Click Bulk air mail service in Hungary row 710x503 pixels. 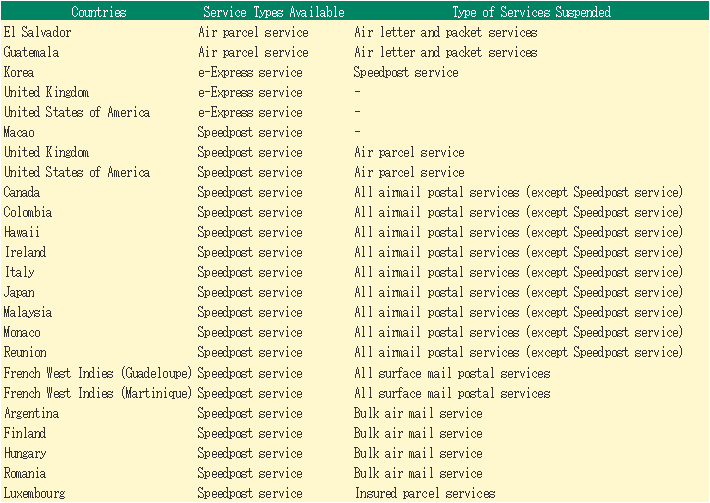[418, 453]
